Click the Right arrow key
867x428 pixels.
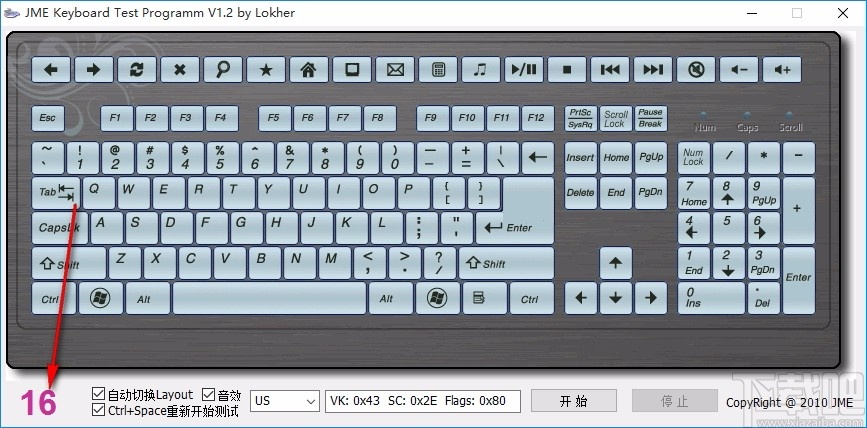click(x=651, y=299)
